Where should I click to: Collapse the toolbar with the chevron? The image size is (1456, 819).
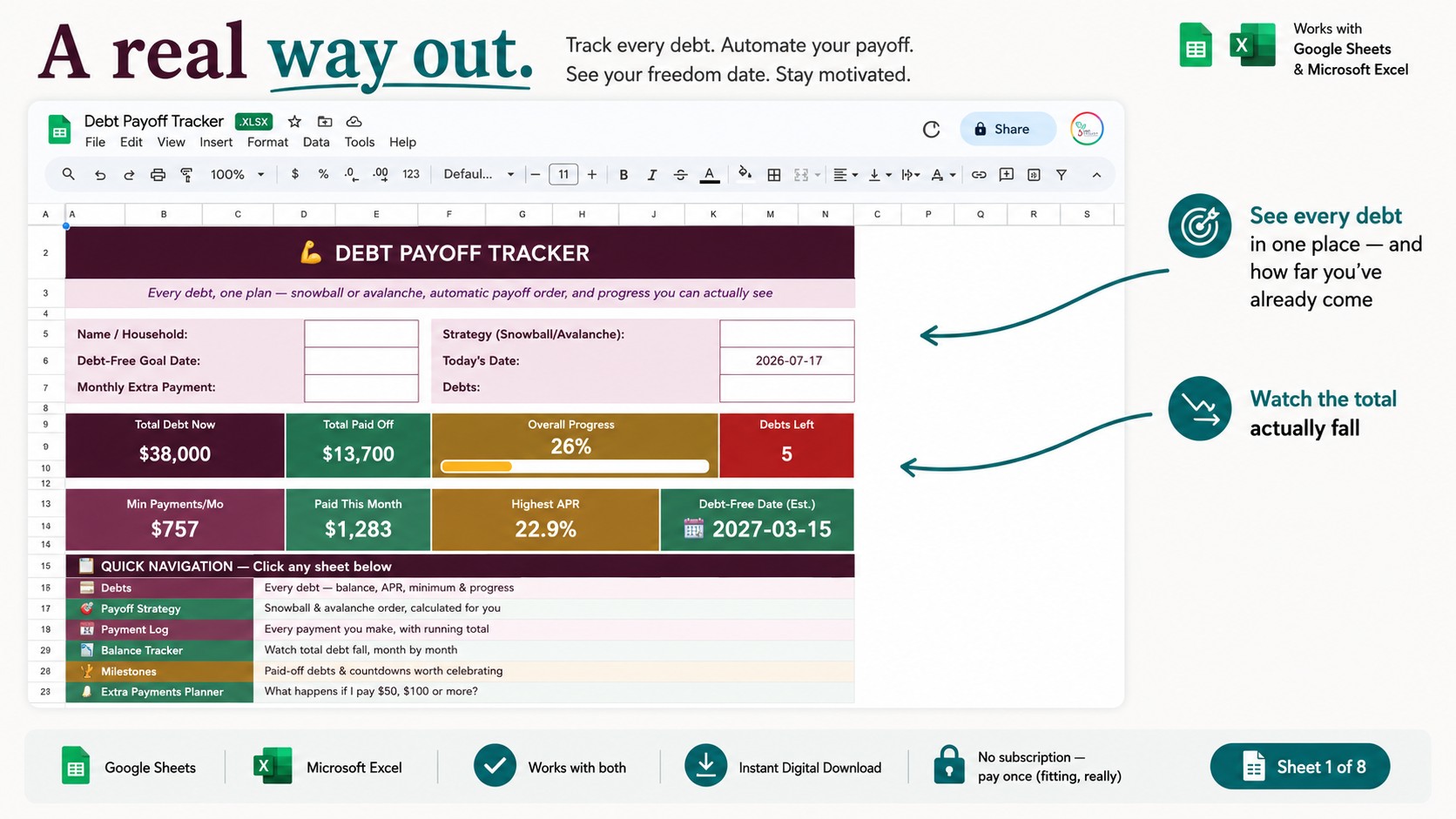click(1096, 175)
